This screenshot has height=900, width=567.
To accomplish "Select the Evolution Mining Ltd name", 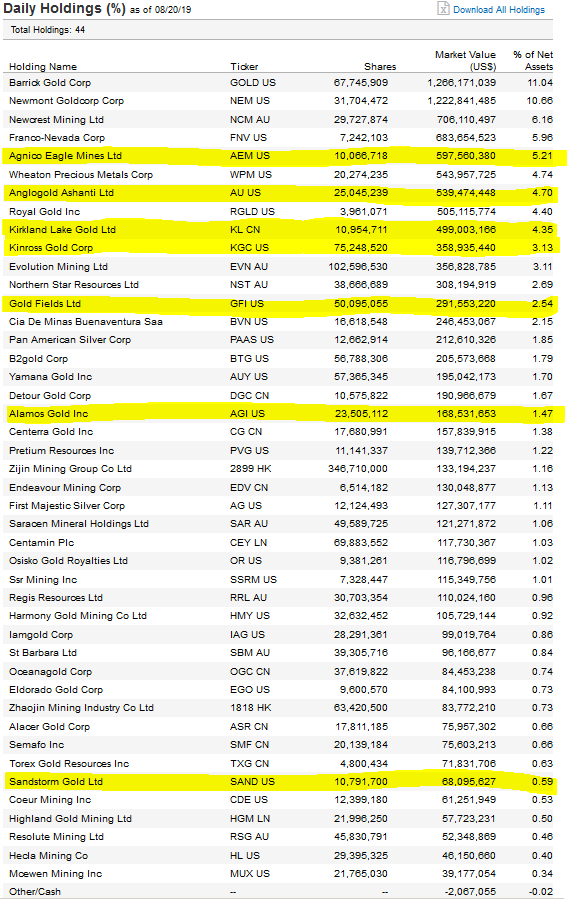I will [x=59, y=267].
